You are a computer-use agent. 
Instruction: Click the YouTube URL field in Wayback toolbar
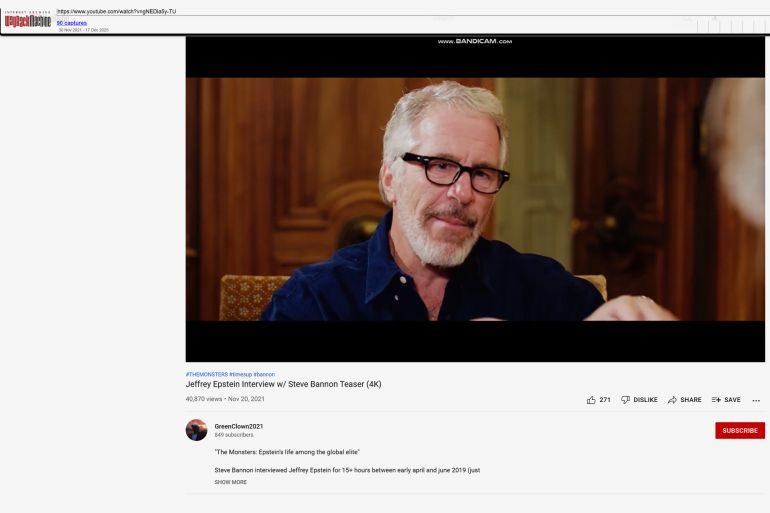pyautogui.click(x=412, y=11)
